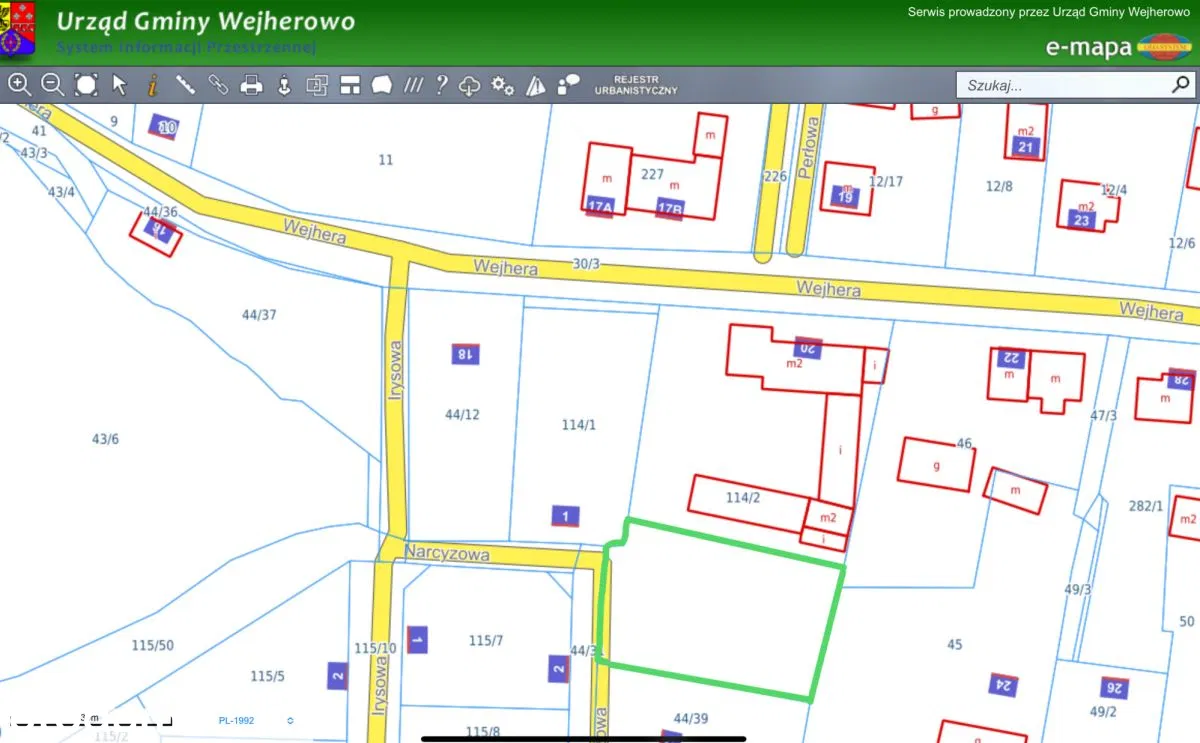This screenshot has height=743, width=1200.
Task: Activate the object info tool
Action: coord(152,85)
